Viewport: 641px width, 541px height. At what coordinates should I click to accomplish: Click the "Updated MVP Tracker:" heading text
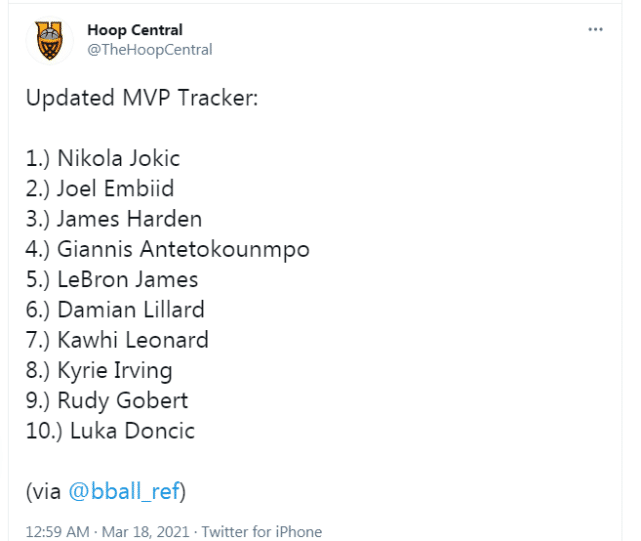[142, 99]
